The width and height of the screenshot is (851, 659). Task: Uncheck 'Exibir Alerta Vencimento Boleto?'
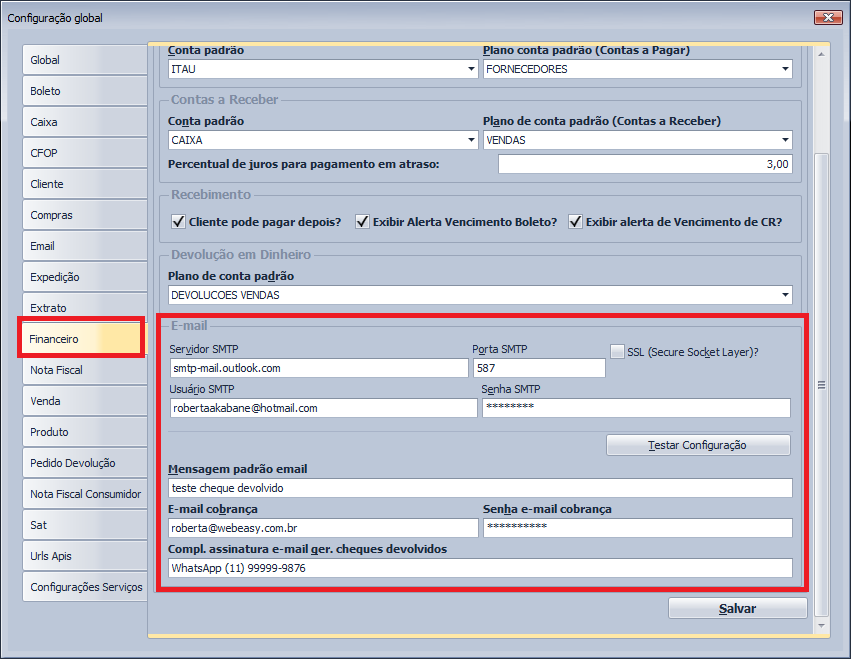pyautogui.click(x=363, y=222)
